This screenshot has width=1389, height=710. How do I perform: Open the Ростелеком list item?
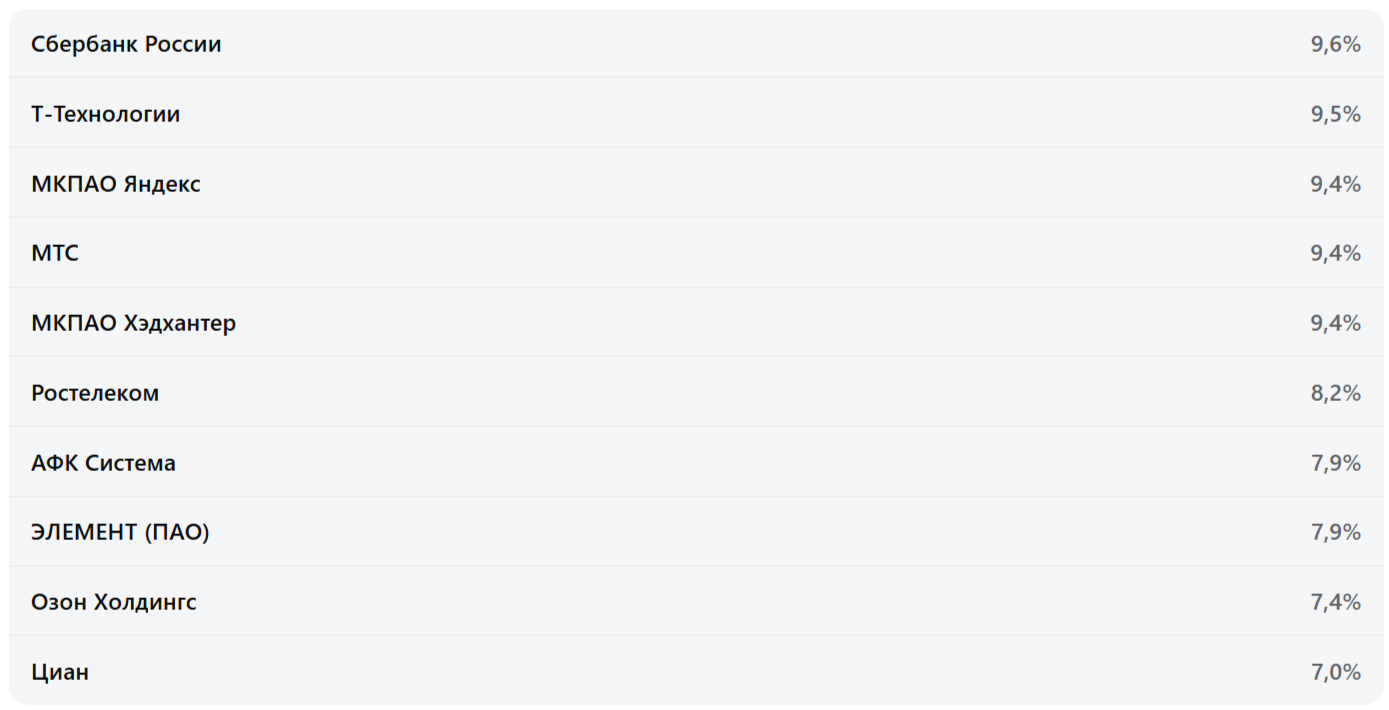95,393
